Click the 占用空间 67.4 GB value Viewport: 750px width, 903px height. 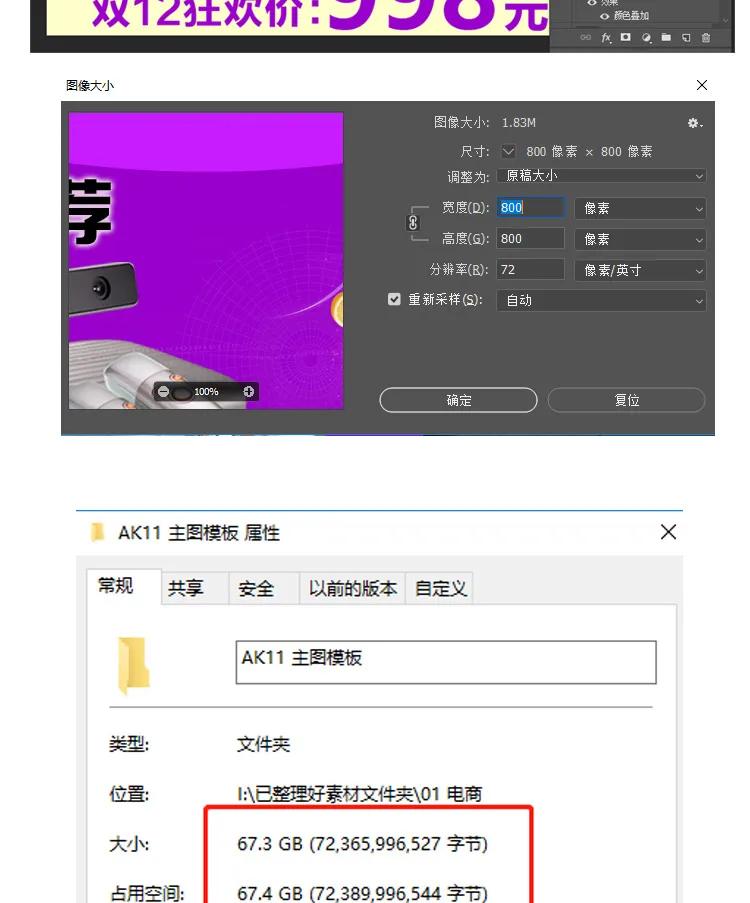(362, 893)
